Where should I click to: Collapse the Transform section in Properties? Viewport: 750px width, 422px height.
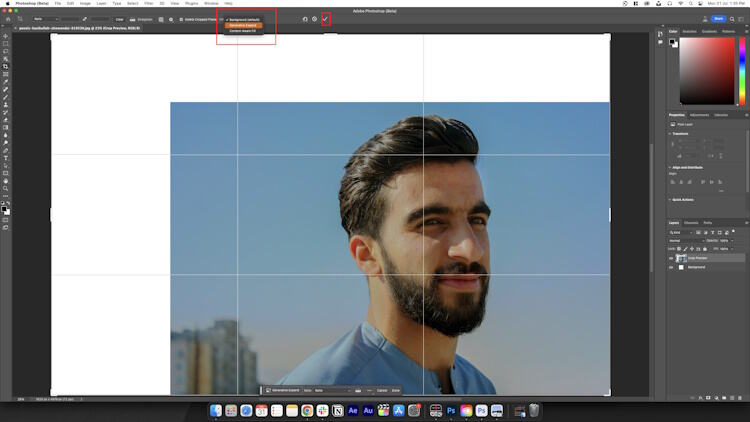[x=672, y=133]
